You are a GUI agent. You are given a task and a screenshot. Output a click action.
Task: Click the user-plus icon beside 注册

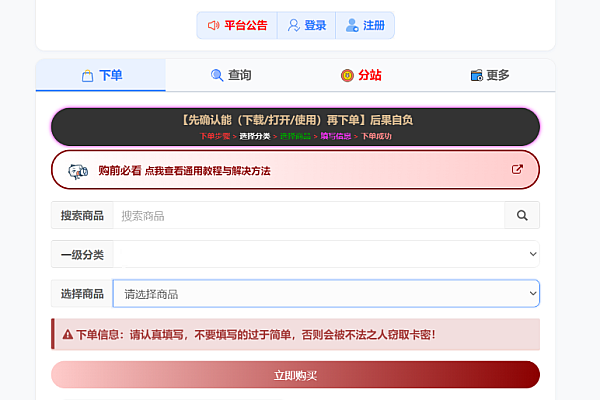(352, 26)
